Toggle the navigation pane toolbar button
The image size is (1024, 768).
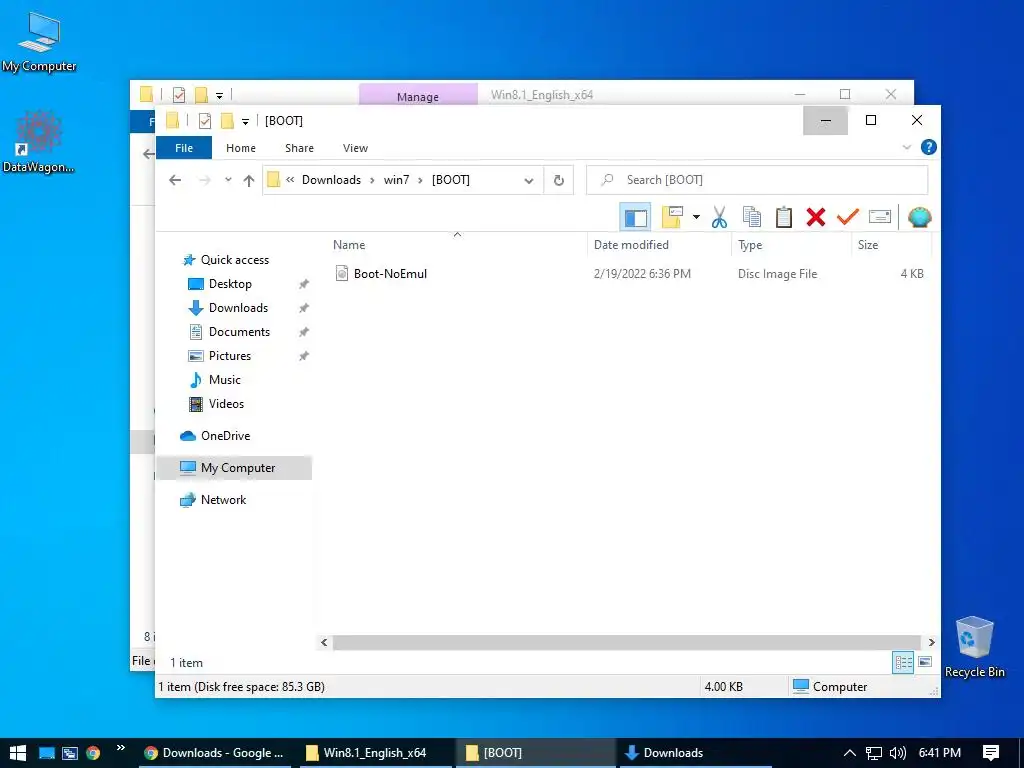pos(635,217)
